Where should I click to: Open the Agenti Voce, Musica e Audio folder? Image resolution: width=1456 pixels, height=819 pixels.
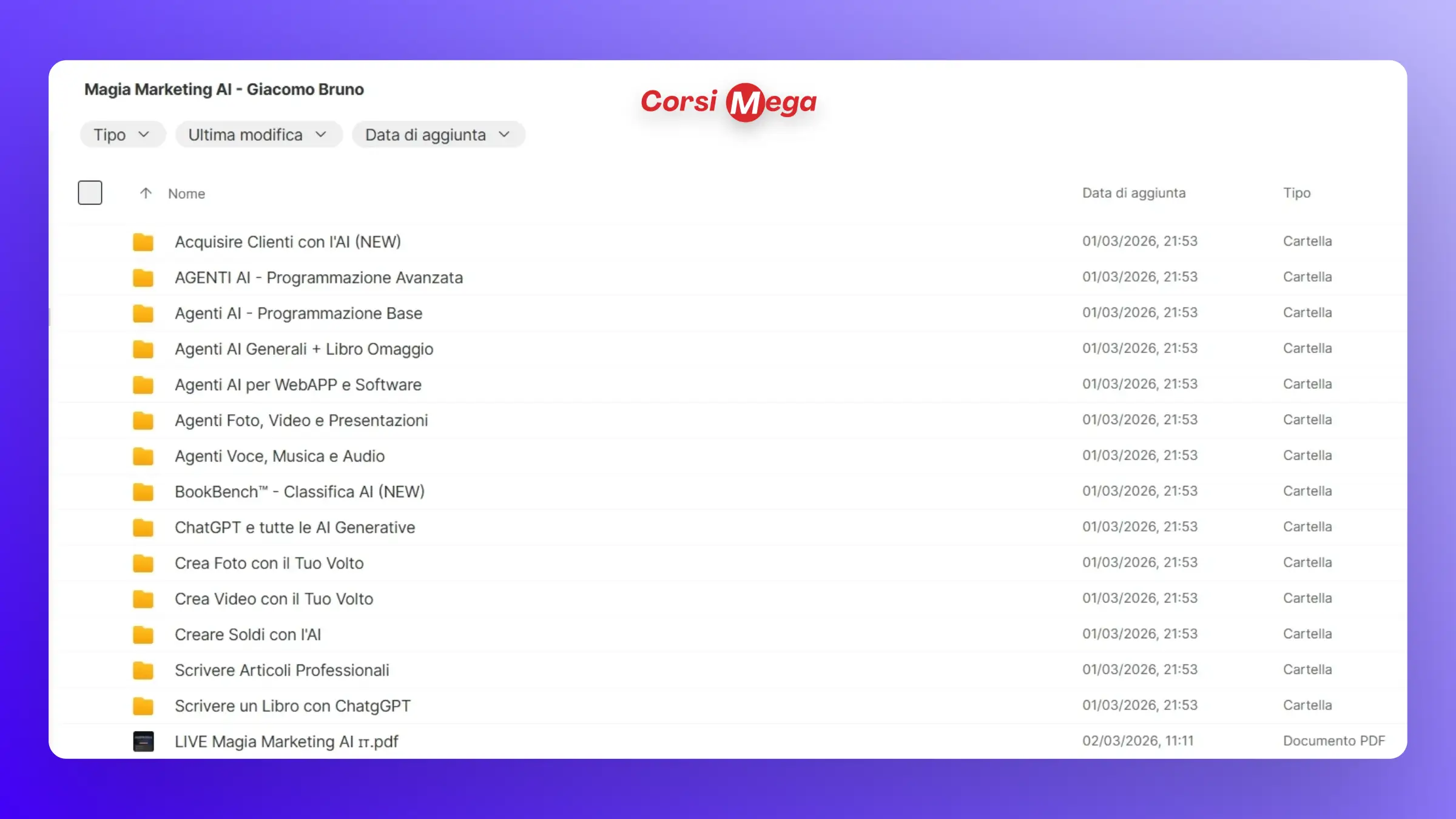pyautogui.click(x=280, y=456)
